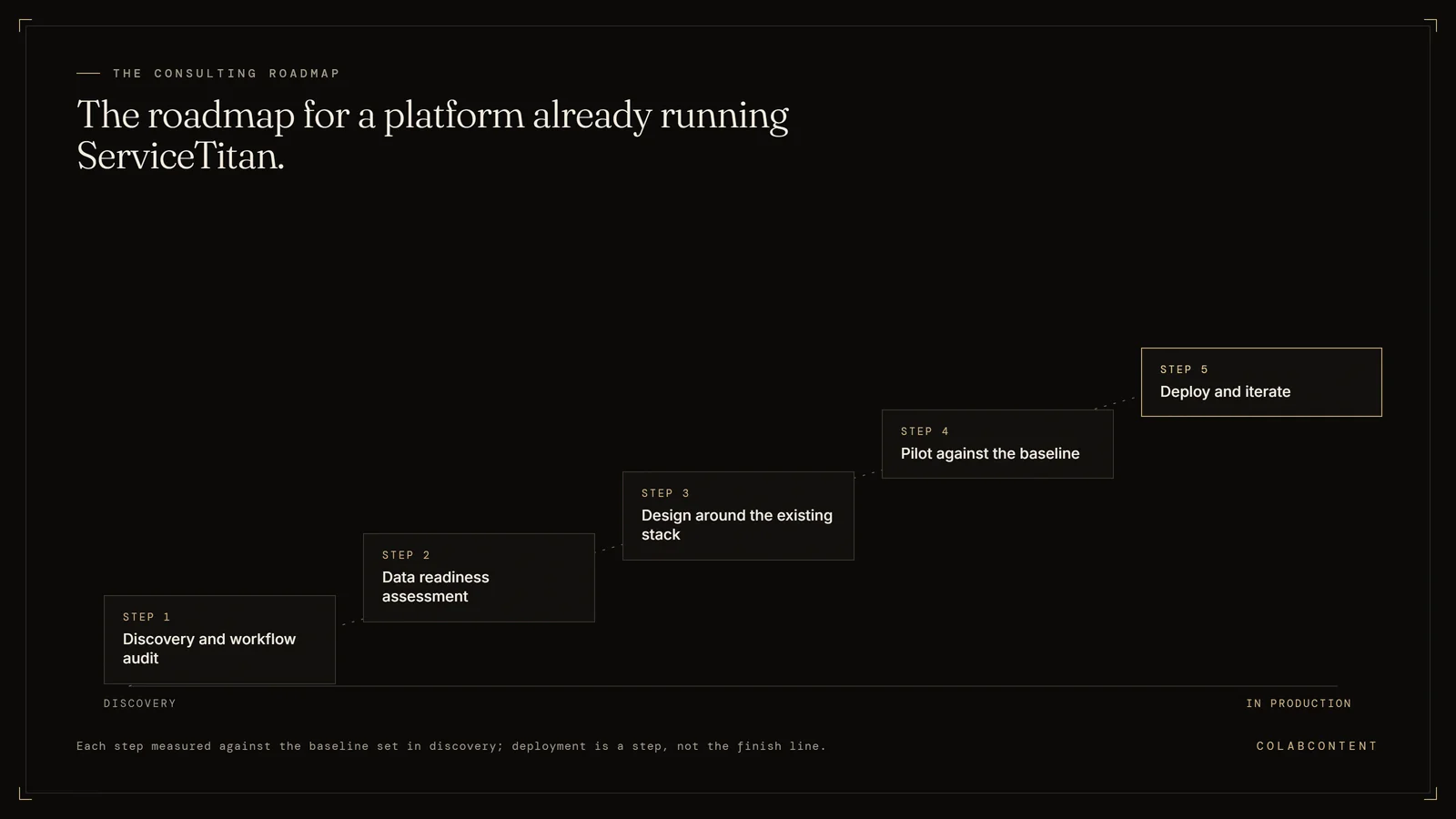Image resolution: width=1456 pixels, height=819 pixels.
Task: Click the slide title about ServiceTitan roadmap
Action: (433, 136)
